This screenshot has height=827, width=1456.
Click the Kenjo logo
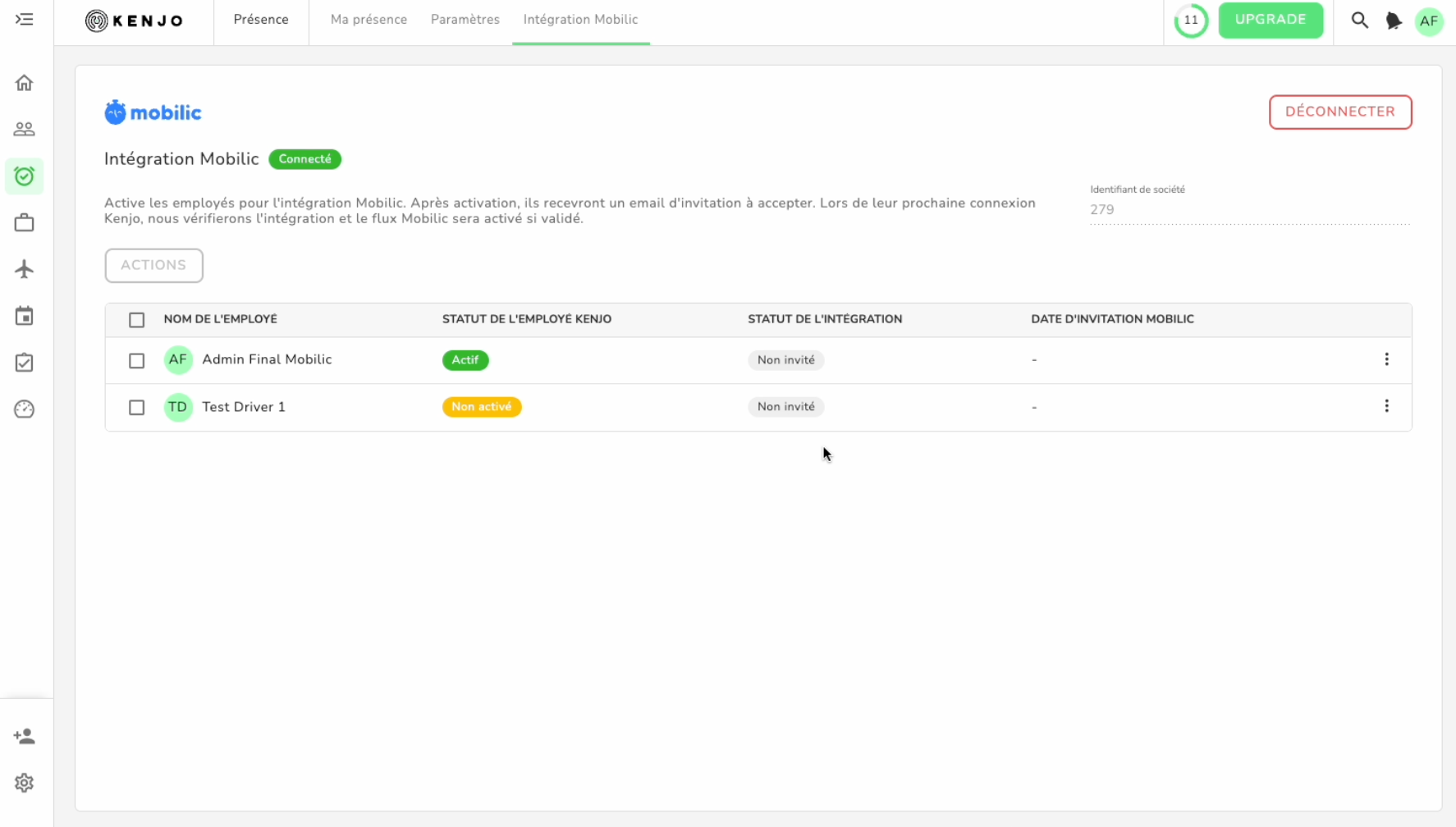coord(134,21)
